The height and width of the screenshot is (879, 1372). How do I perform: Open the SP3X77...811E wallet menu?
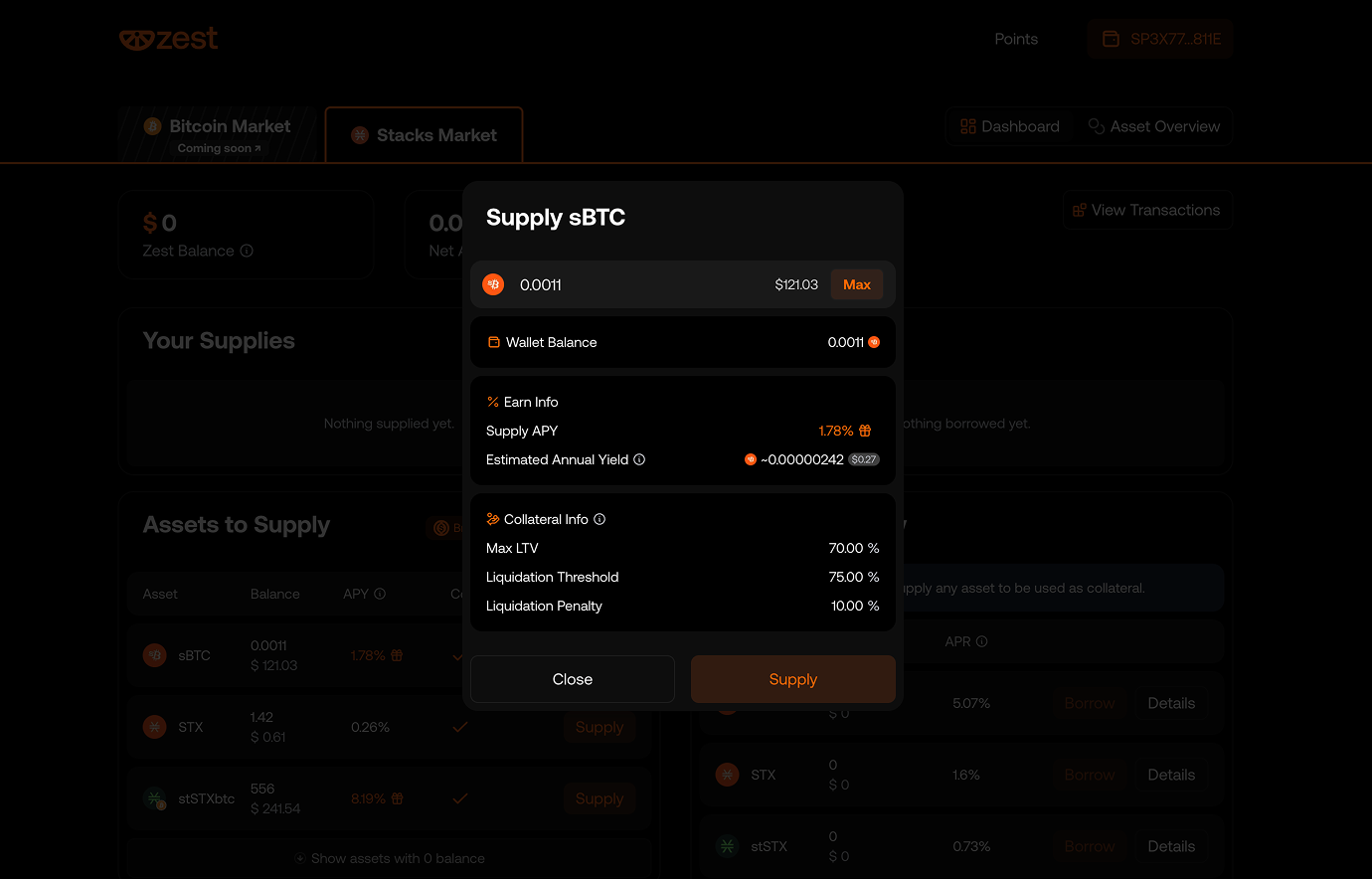(1160, 39)
